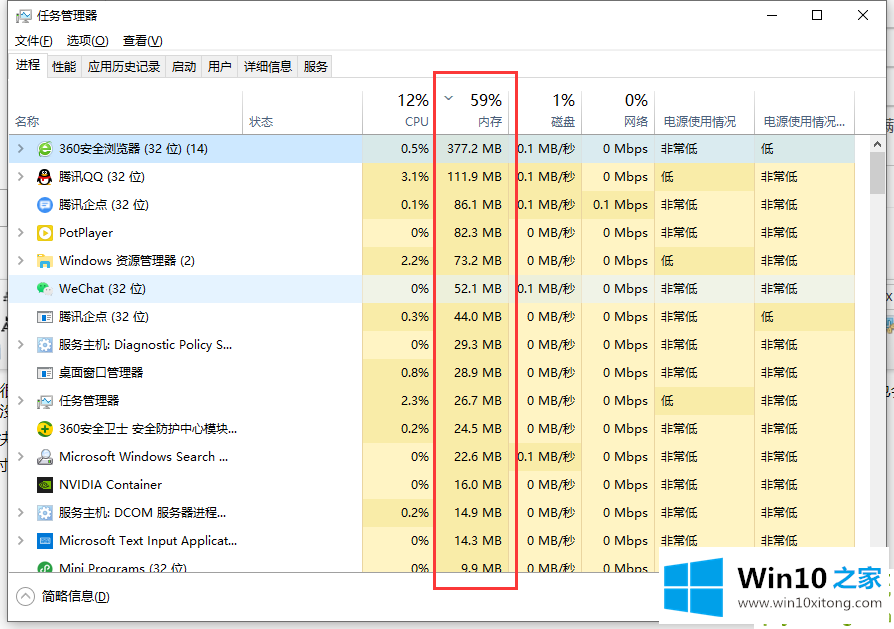Click the NVIDIA Container icon
The image size is (894, 629).
point(44,485)
